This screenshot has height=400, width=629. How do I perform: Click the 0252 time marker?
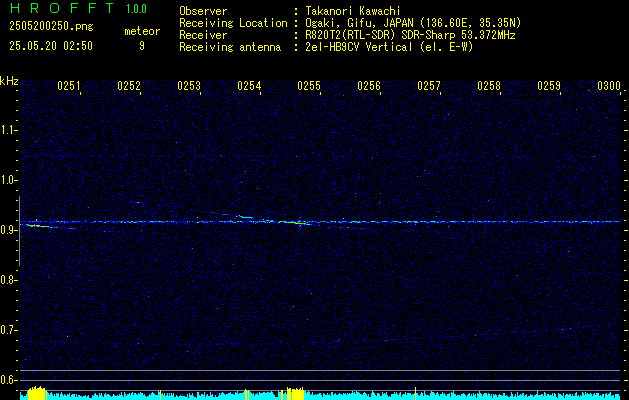[129, 86]
